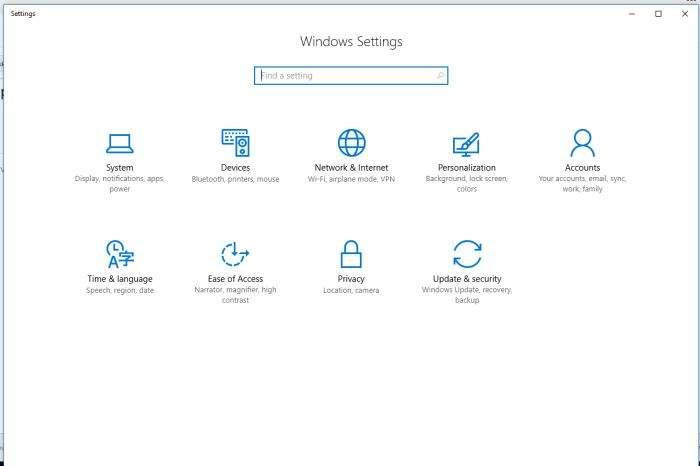
Task: Click 'Location, camera' description
Action: (351, 290)
